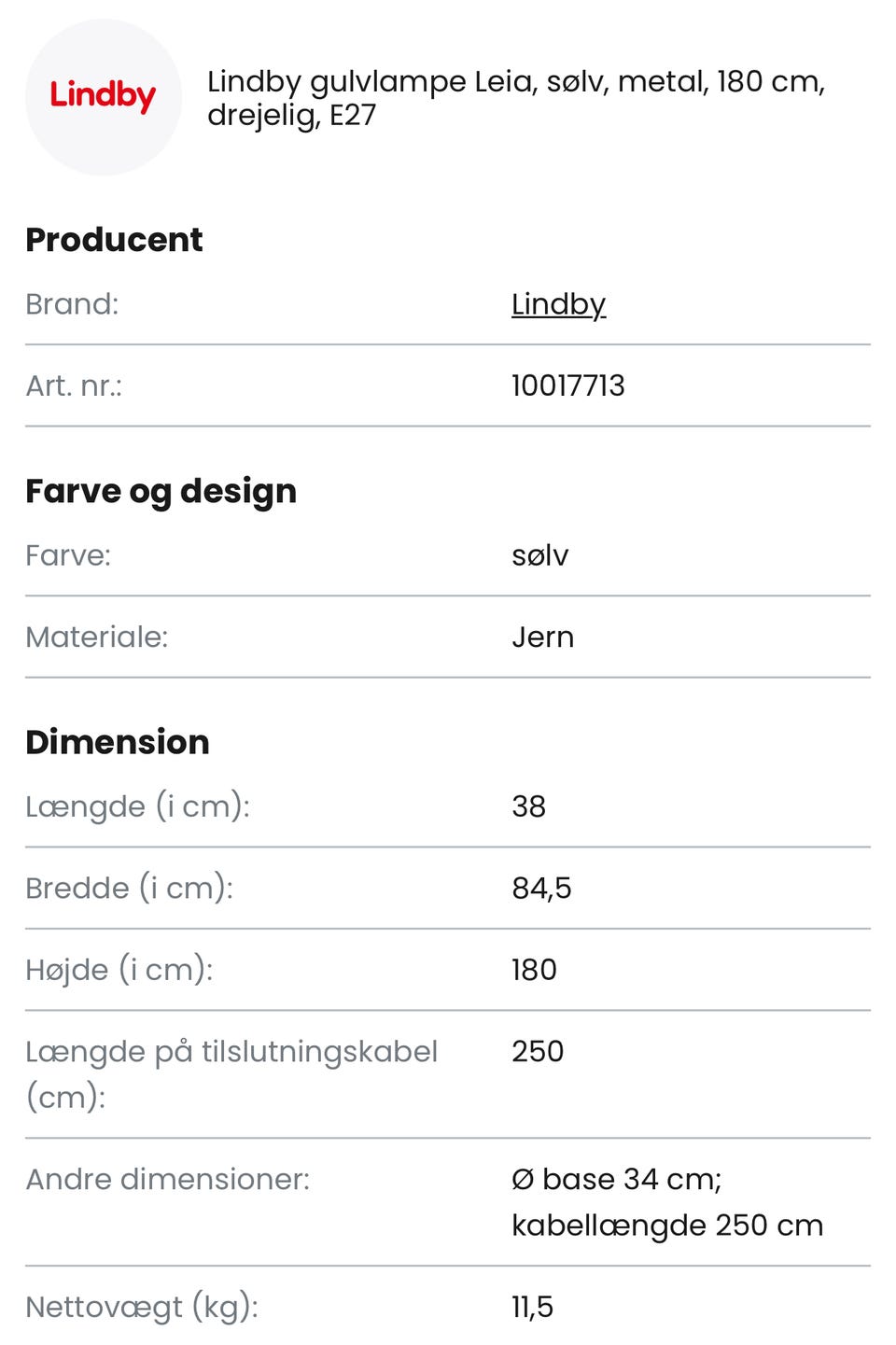The height and width of the screenshot is (1345, 896).
Task: Click the Lindby logo circle
Action: [103, 97]
